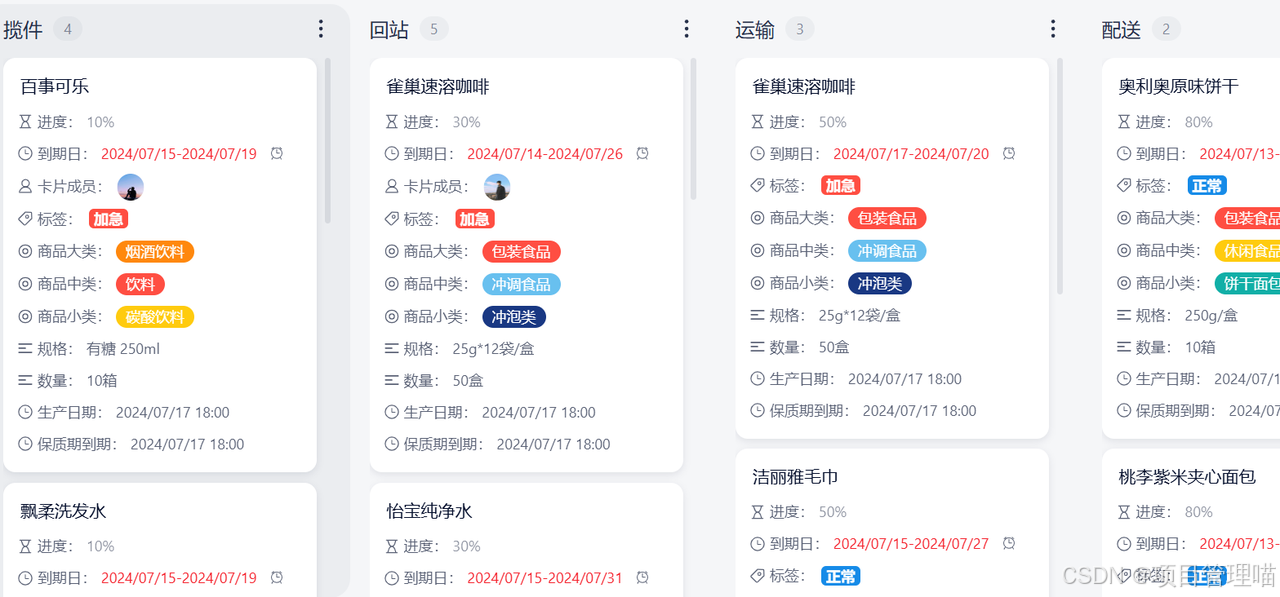Click the 揽件 column title
Image resolution: width=1280 pixels, height=597 pixels.
coord(23,30)
